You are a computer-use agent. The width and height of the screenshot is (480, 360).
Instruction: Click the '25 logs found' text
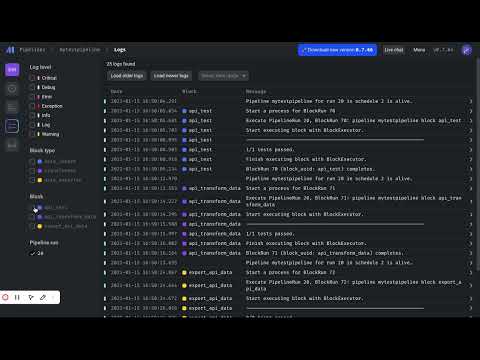(x=121, y=64)
